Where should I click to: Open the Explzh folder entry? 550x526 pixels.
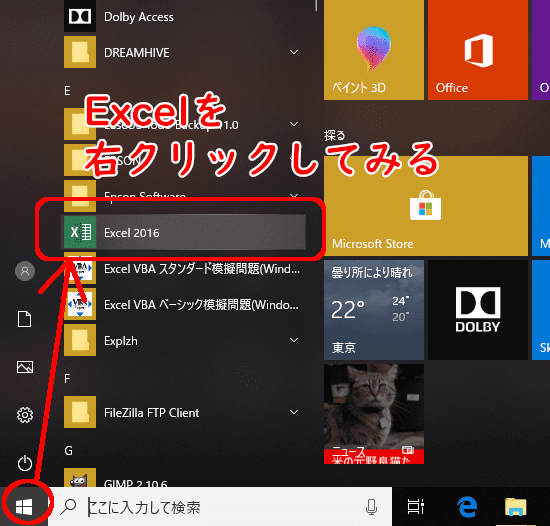tap(184, 340)
